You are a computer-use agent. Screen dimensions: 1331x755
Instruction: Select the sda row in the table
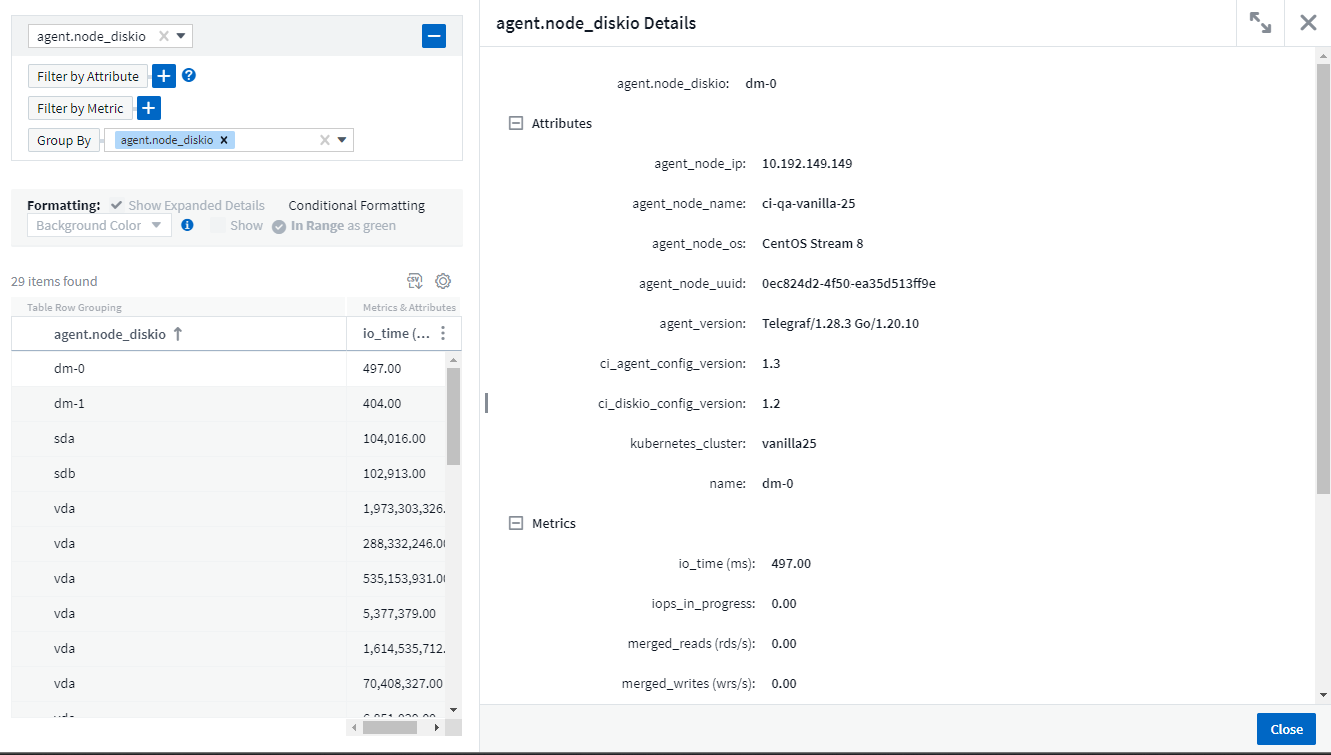(65, 438)
